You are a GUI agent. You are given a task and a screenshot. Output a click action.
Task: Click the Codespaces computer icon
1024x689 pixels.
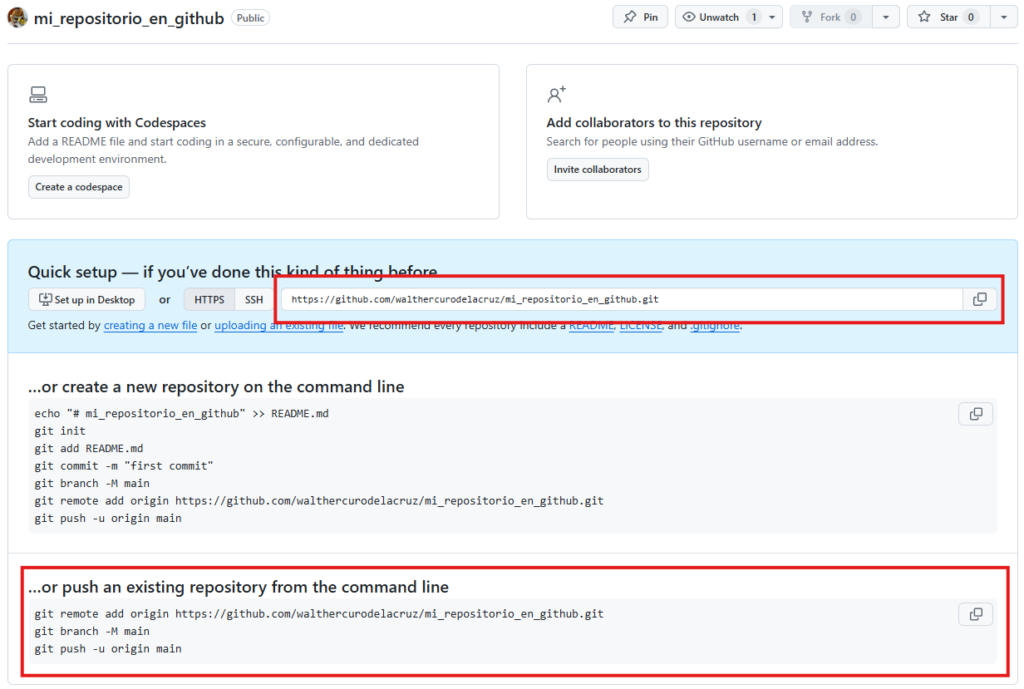pyautogui.click(x=38, y=95)
